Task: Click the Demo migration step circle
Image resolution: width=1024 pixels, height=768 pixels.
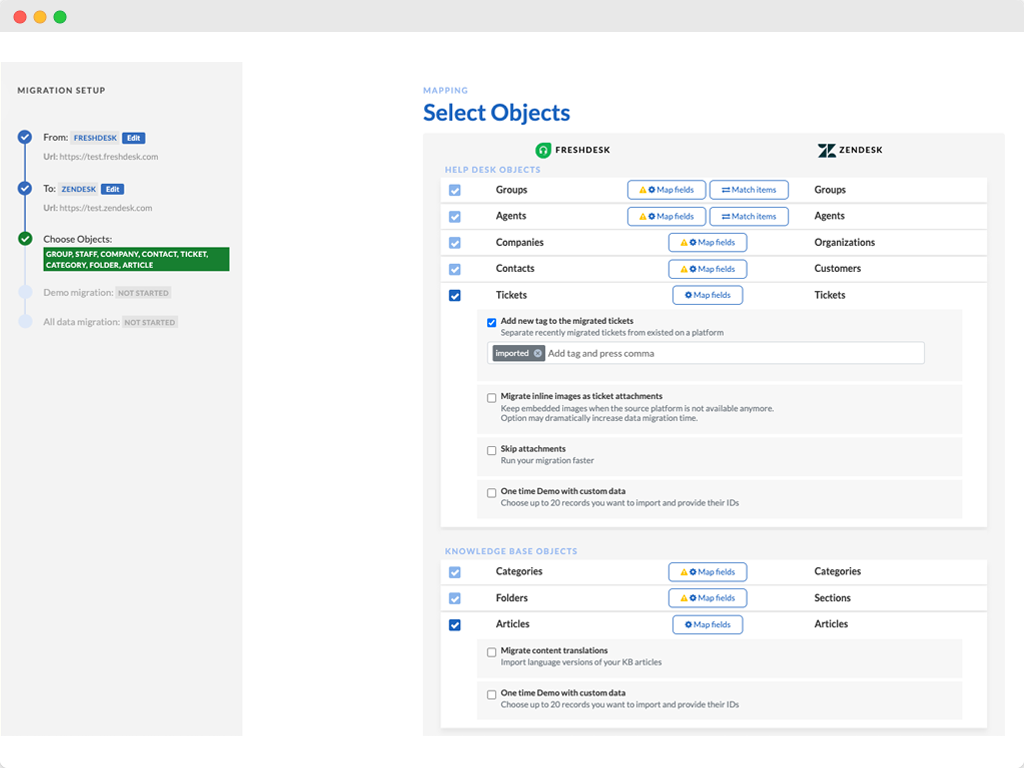Action: [25, 292]
